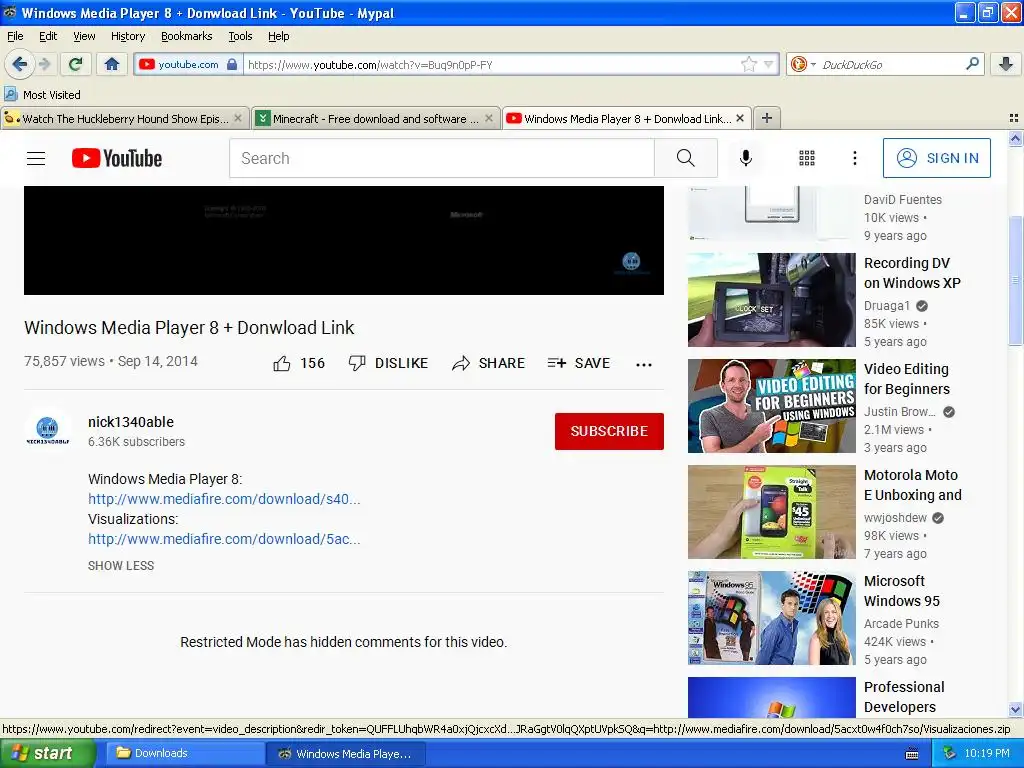Screen dimensions: 1024x768
Task: Open the nick1340able channel name link
Action: pos(131,422)
